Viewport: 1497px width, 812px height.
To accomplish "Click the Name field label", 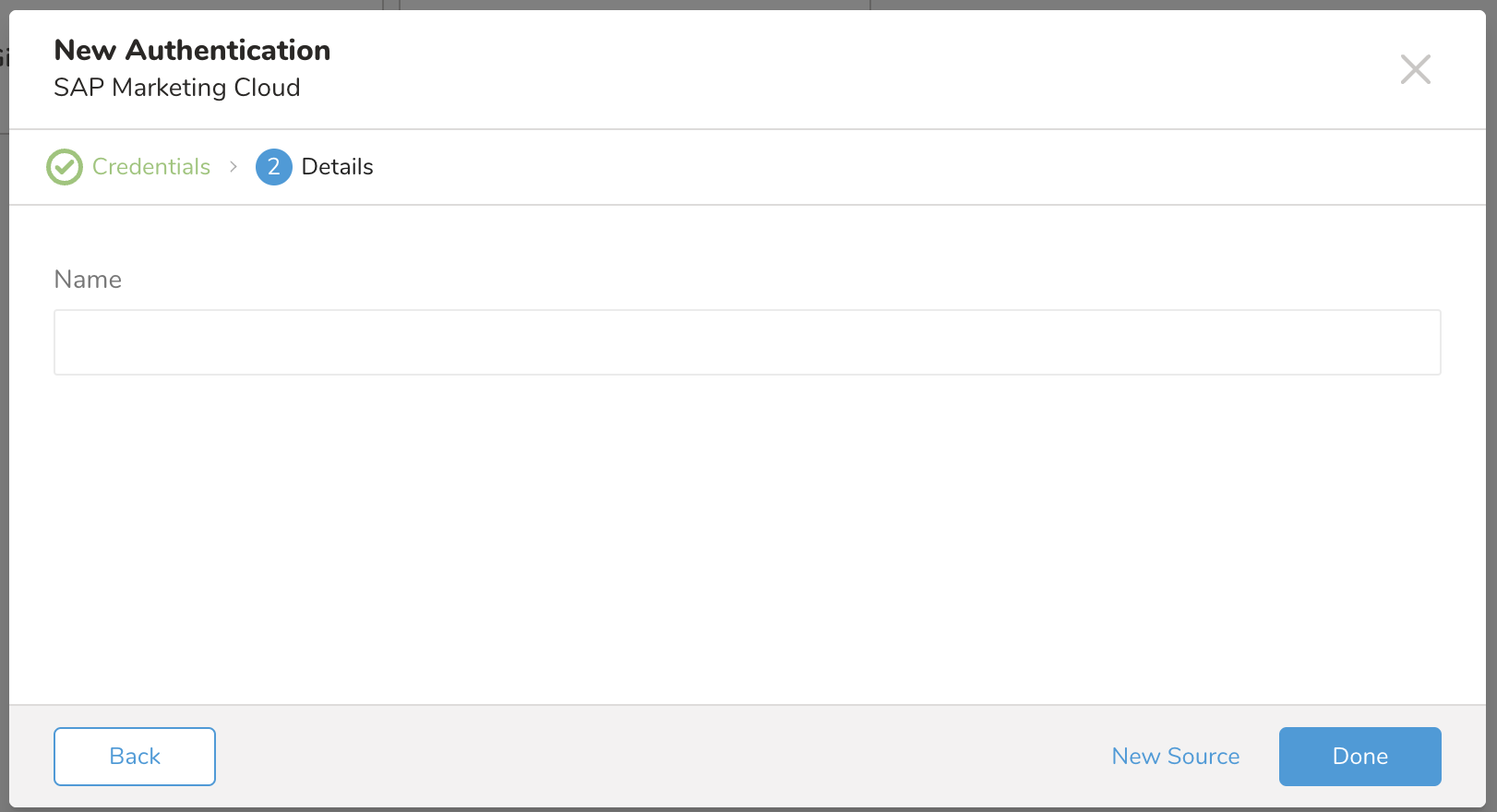I will coord(88,280).
